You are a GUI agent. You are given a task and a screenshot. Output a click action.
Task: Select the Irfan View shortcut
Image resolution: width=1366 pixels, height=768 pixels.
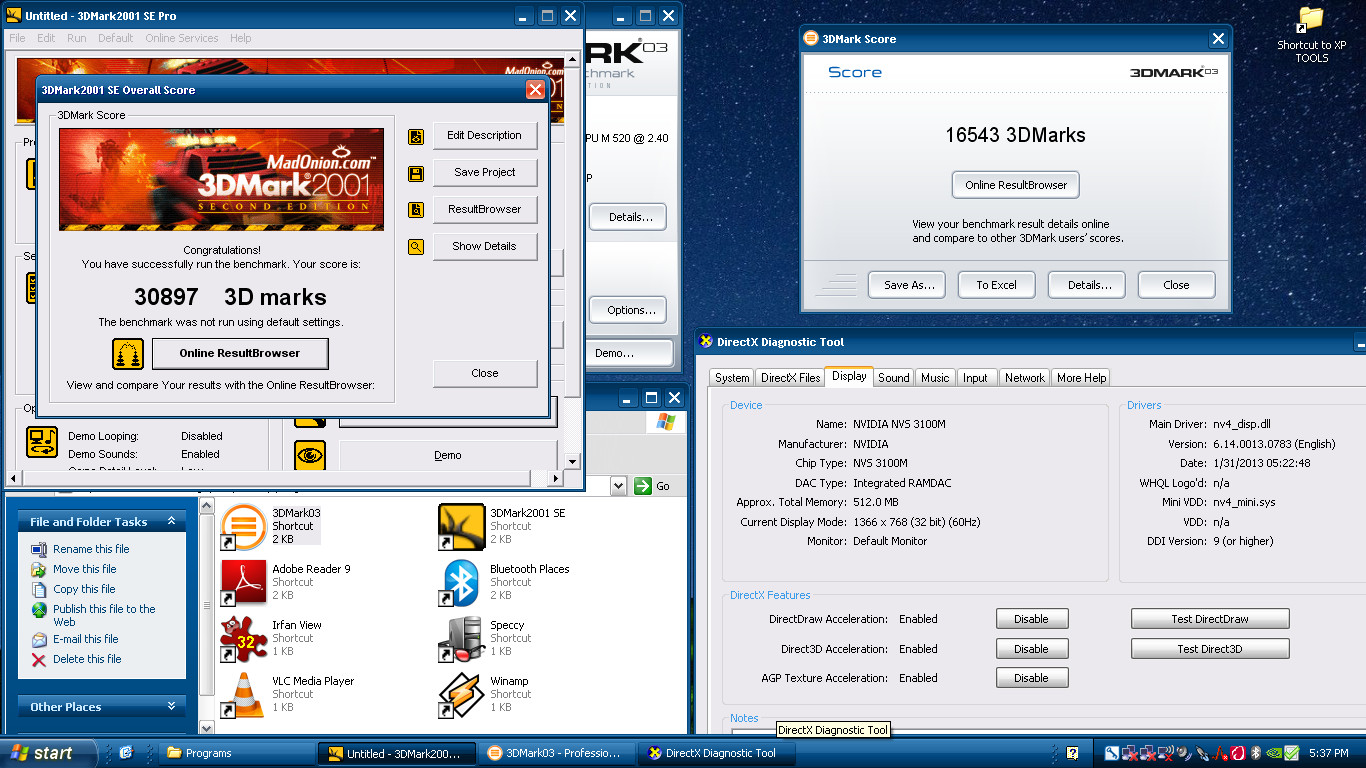tap(243, 638)
